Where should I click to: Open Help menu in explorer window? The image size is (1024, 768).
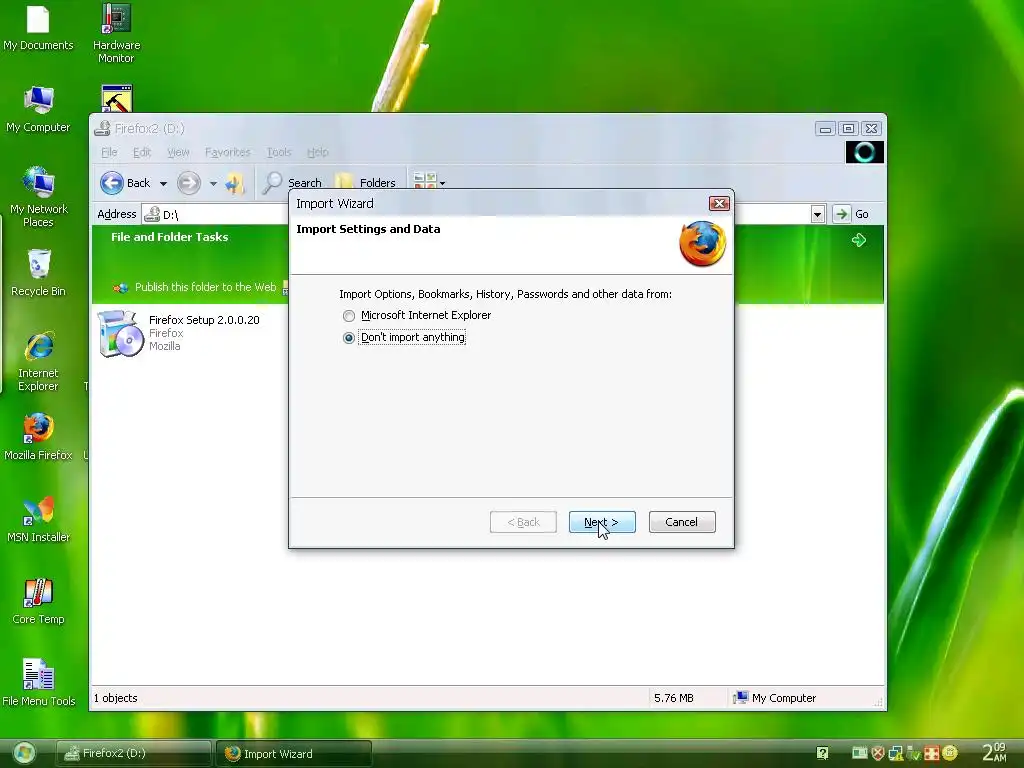317,152
